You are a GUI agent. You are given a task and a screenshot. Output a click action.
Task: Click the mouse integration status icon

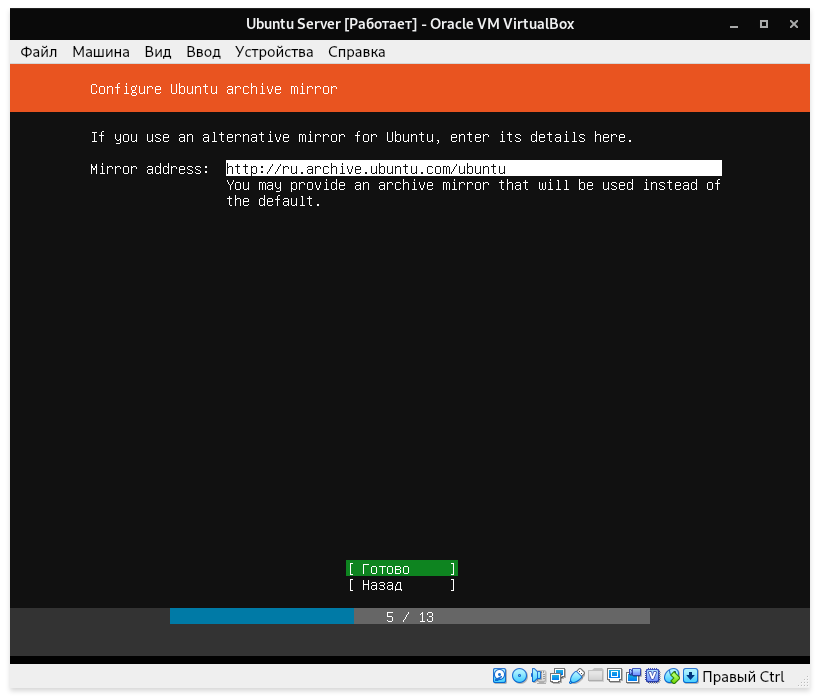[x=672, y=676]
